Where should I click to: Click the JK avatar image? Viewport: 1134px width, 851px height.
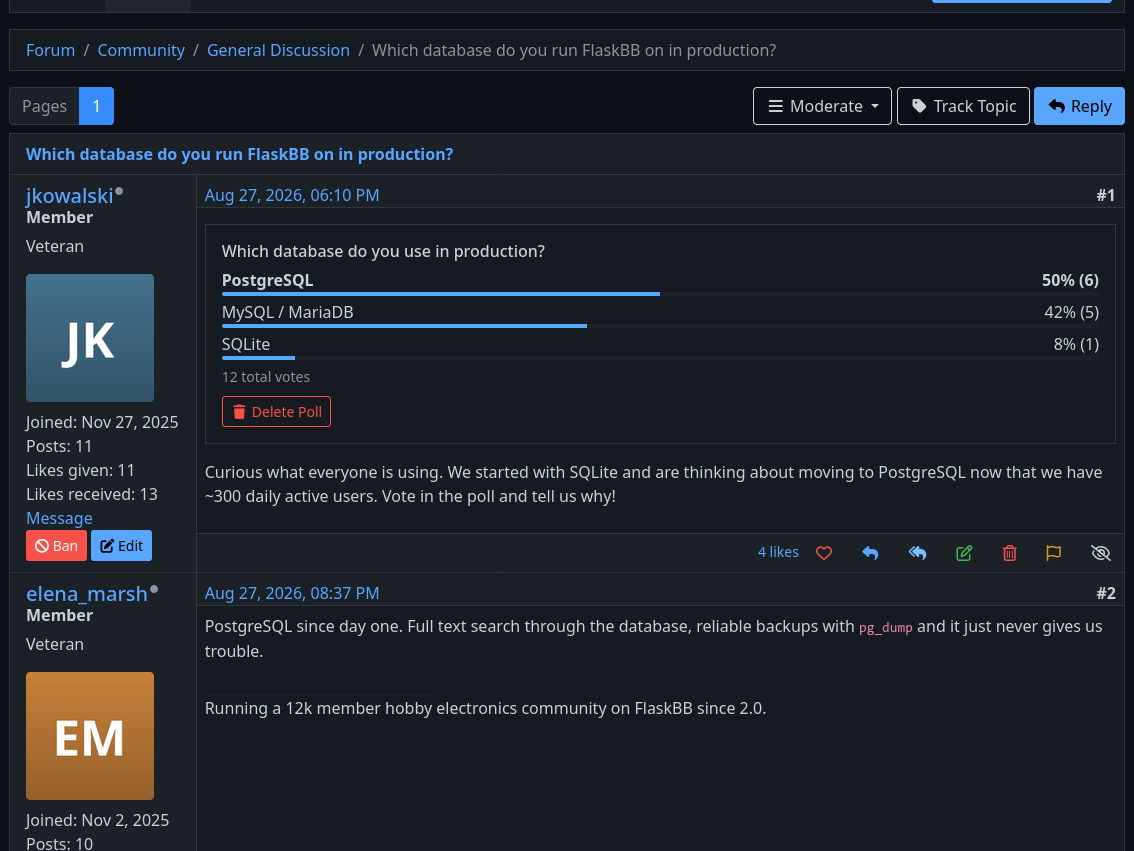click(x=90, y=338)
